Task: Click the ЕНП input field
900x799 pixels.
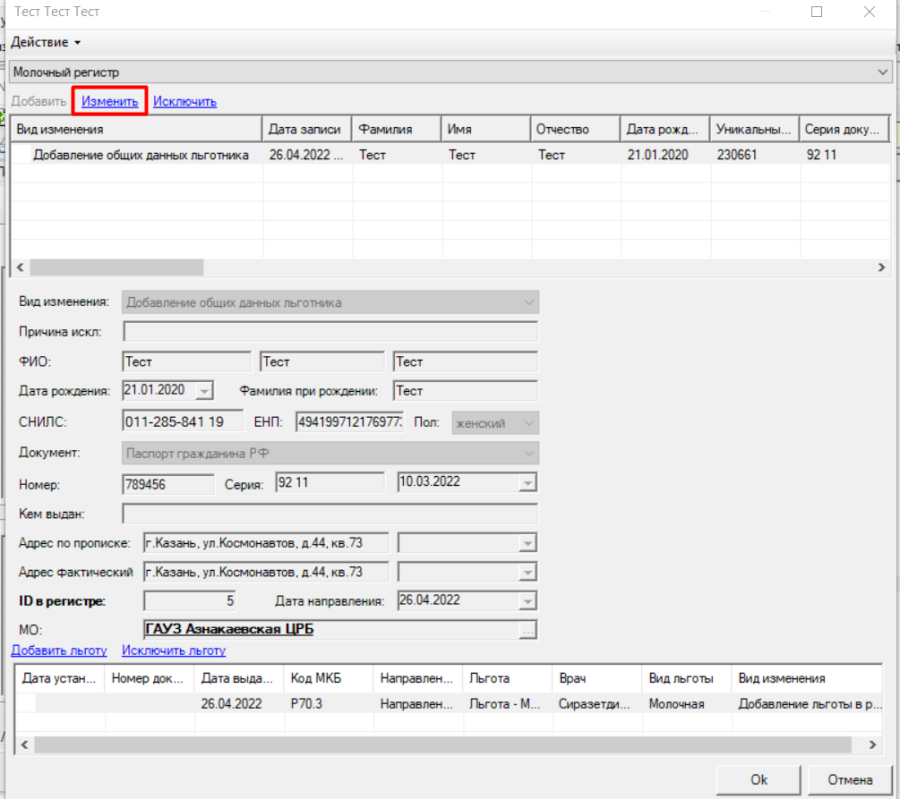Action: (x=350, y=422)
